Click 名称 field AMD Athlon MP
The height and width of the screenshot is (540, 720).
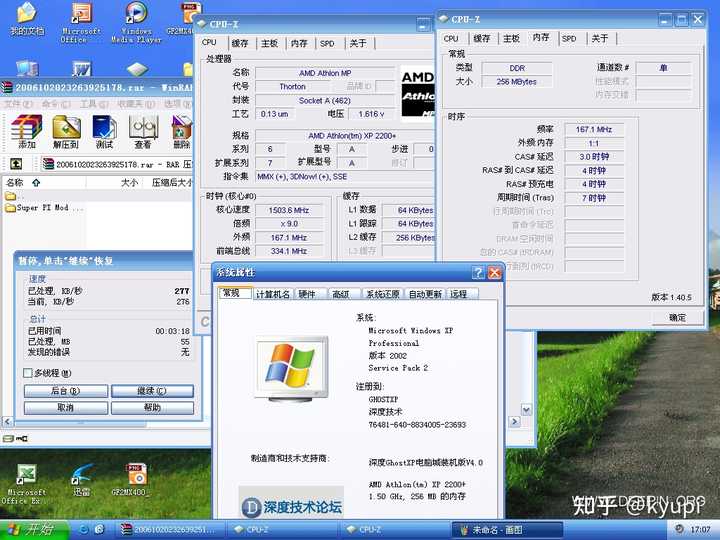[325, 73]
